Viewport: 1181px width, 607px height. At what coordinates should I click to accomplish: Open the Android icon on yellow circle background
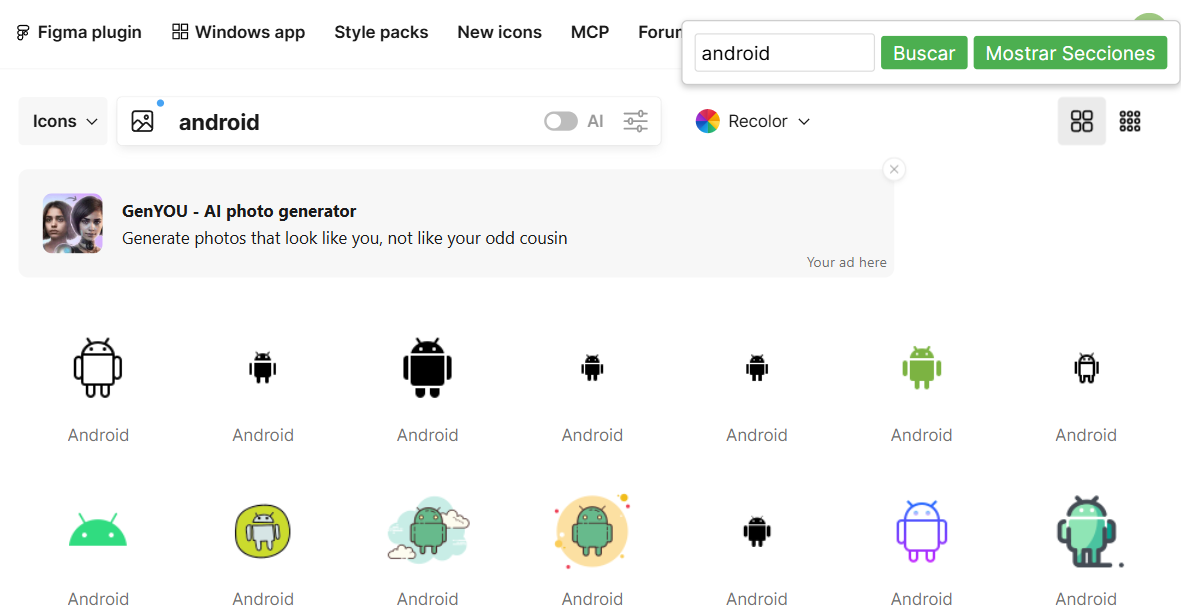pos(592,531)
